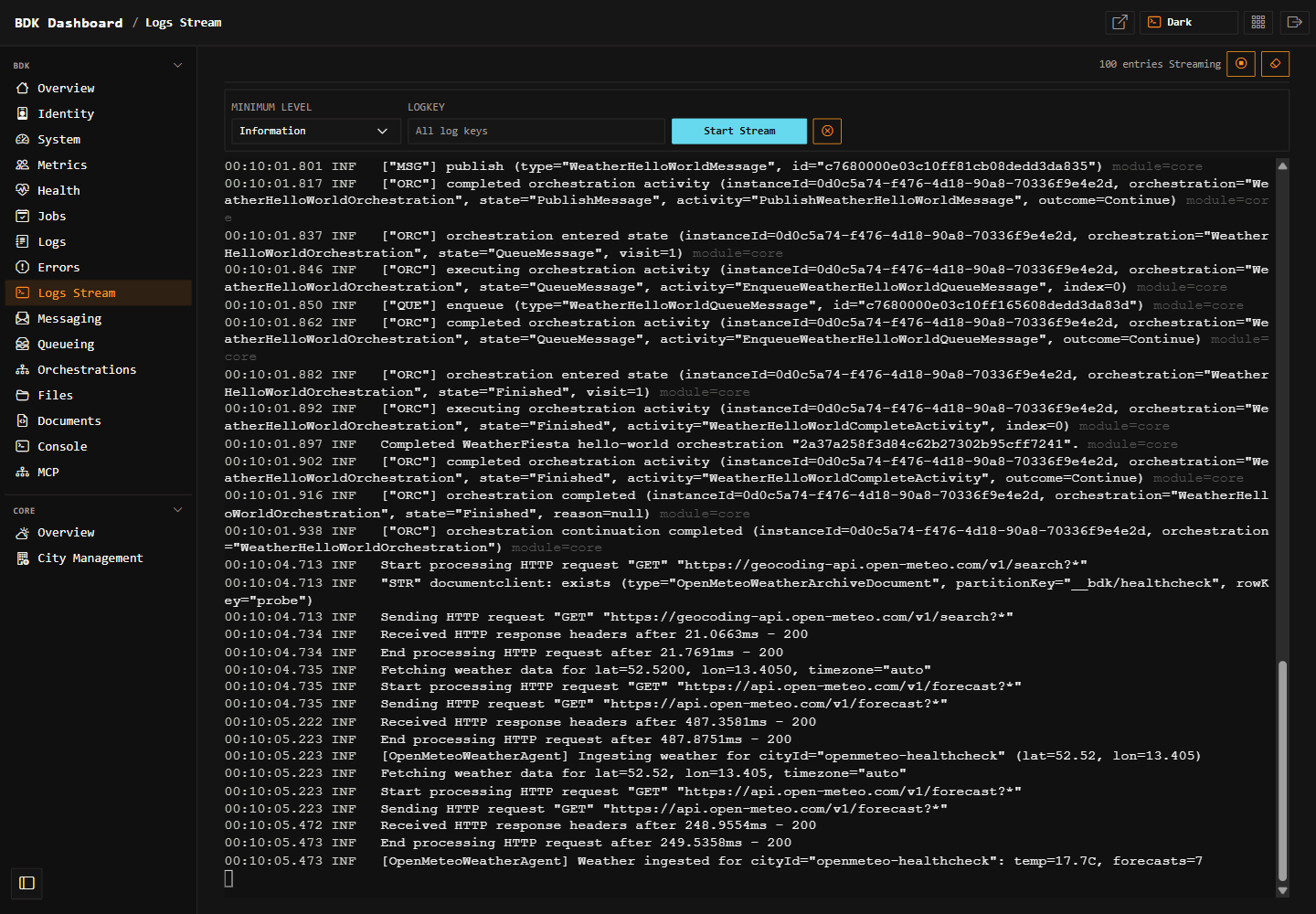
Task: Clear the logkey filter x icon
Action: coord(827,131)
